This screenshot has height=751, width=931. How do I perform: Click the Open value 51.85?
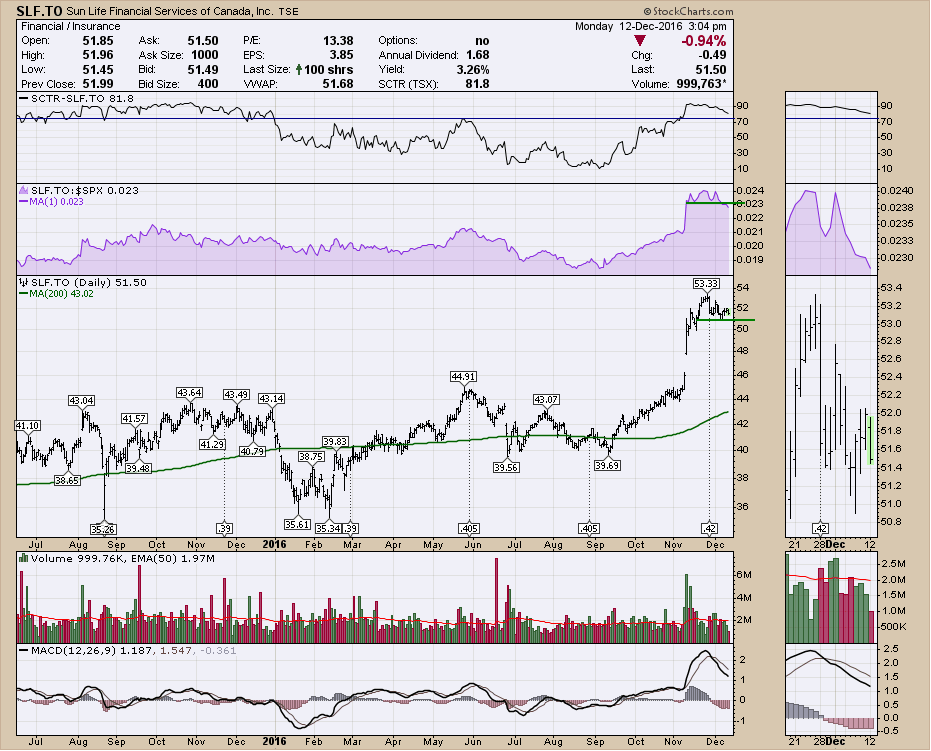point(98,40)
